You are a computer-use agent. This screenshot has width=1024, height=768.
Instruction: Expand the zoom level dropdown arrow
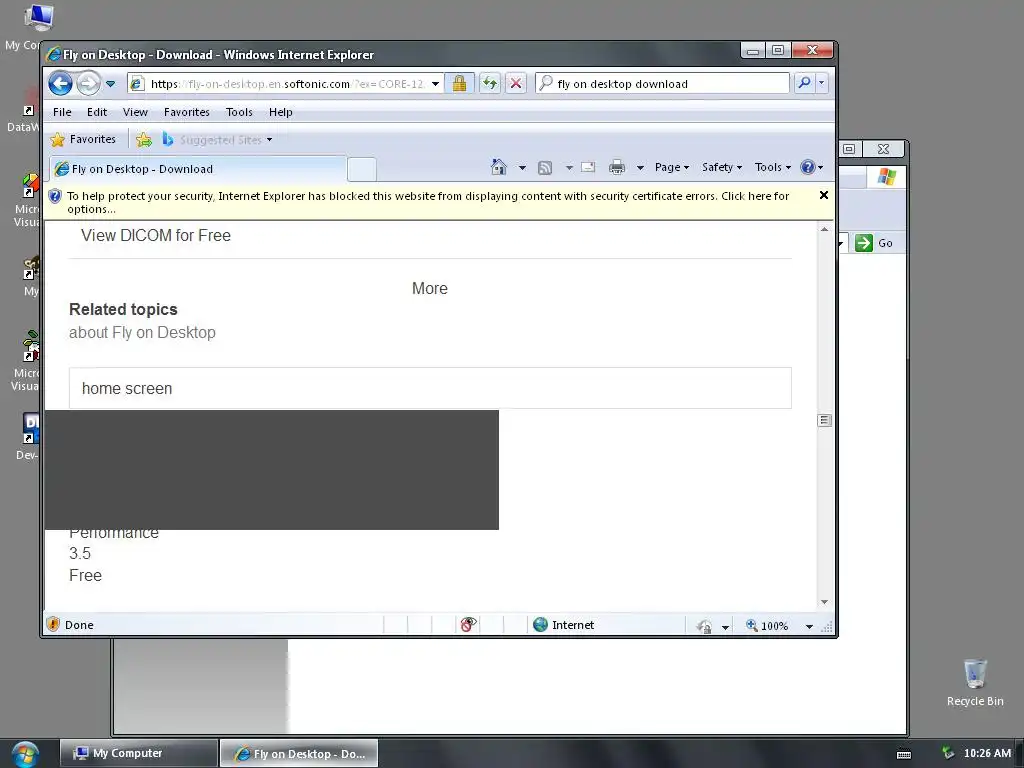pos(809,626)
